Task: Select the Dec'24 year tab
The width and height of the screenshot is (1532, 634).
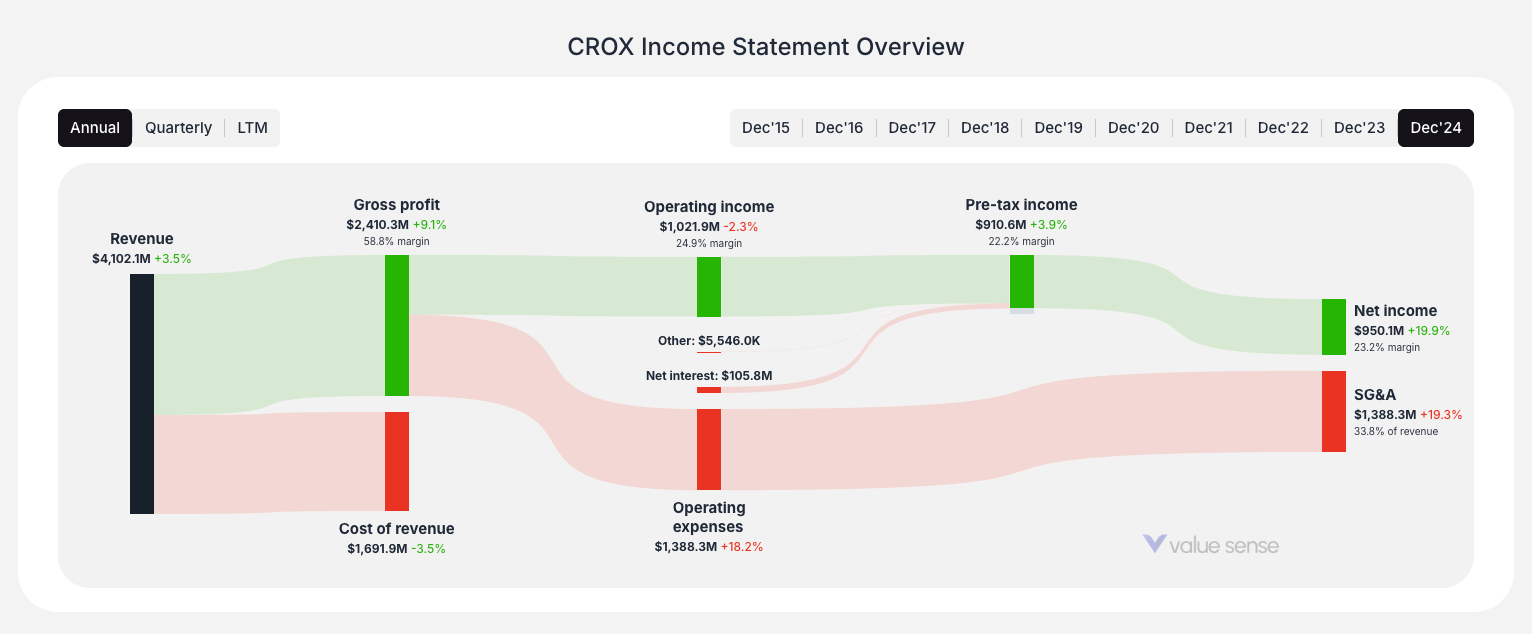Action: coord(1436,128)
